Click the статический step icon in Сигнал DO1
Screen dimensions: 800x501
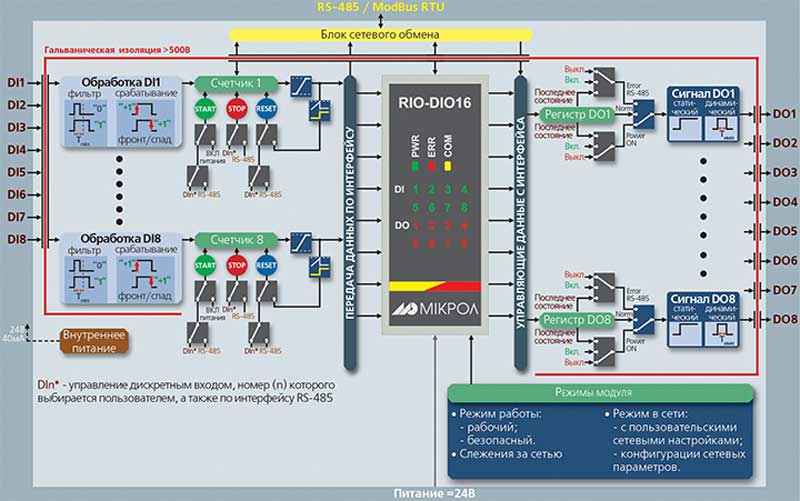[x=684, y=129]
